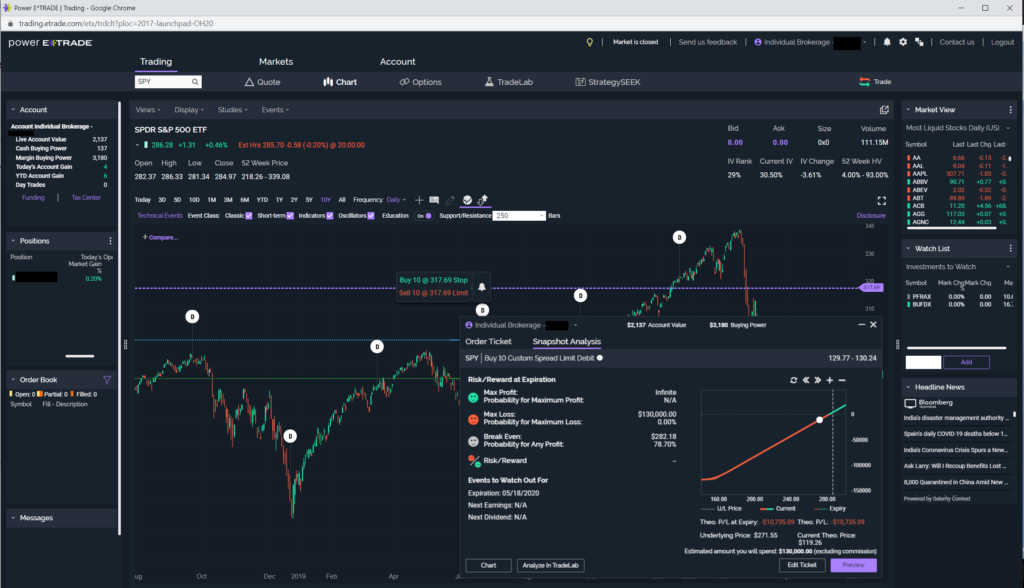Click the layout windows icon beside settings gear
The height and width of the screenshot is (588, 1024).
click(x=920, y=42)
